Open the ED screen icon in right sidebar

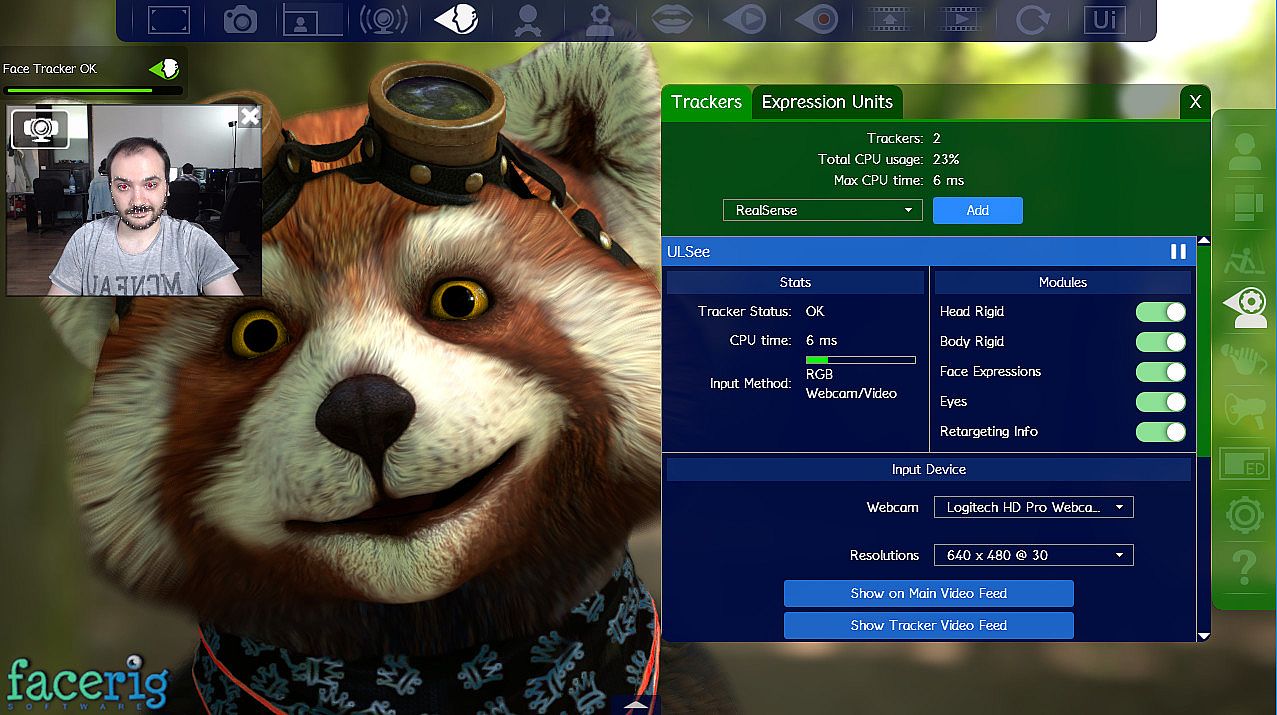click(x=1245, y=464)
